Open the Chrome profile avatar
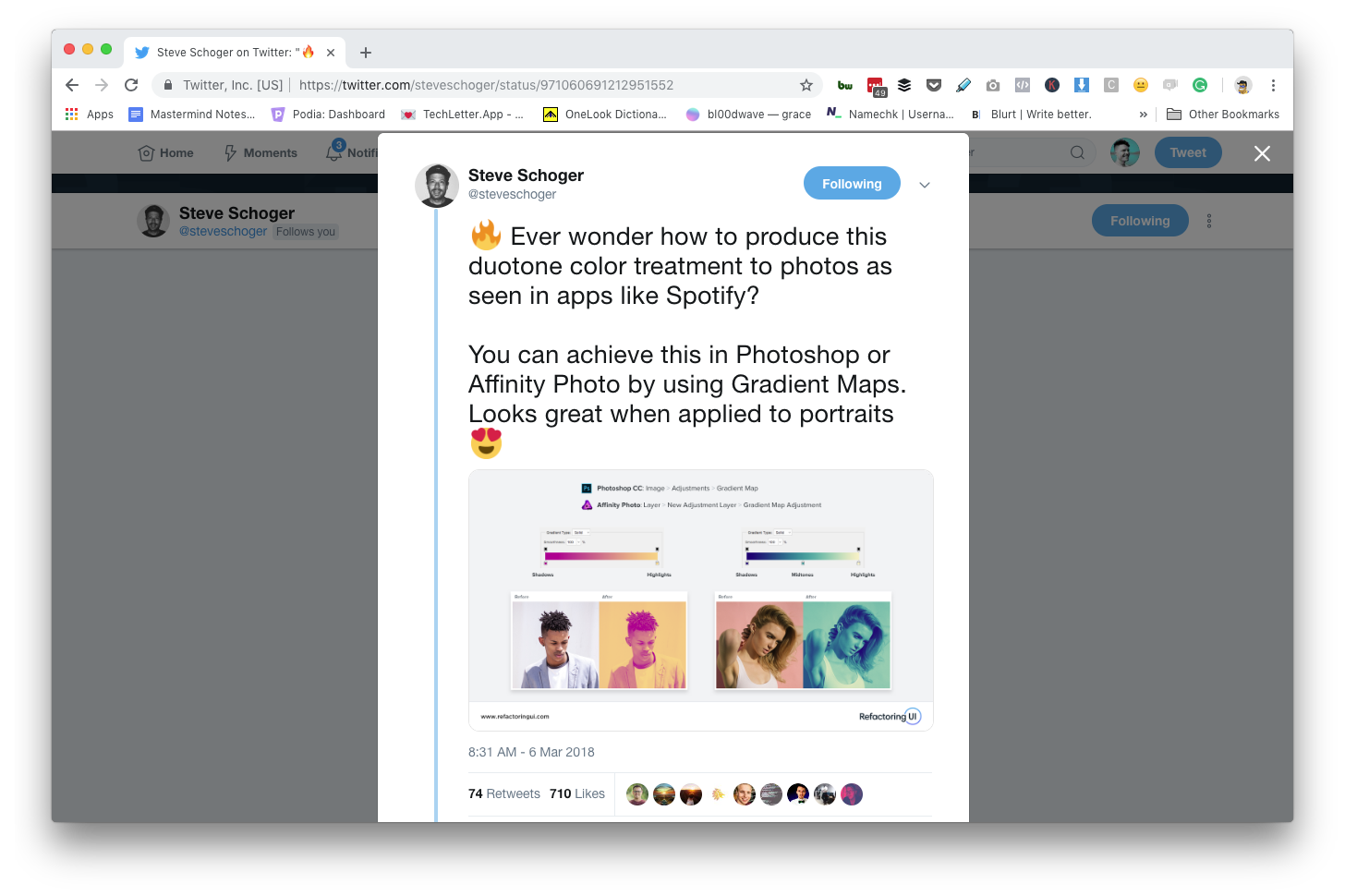 tap(1243, 85)
